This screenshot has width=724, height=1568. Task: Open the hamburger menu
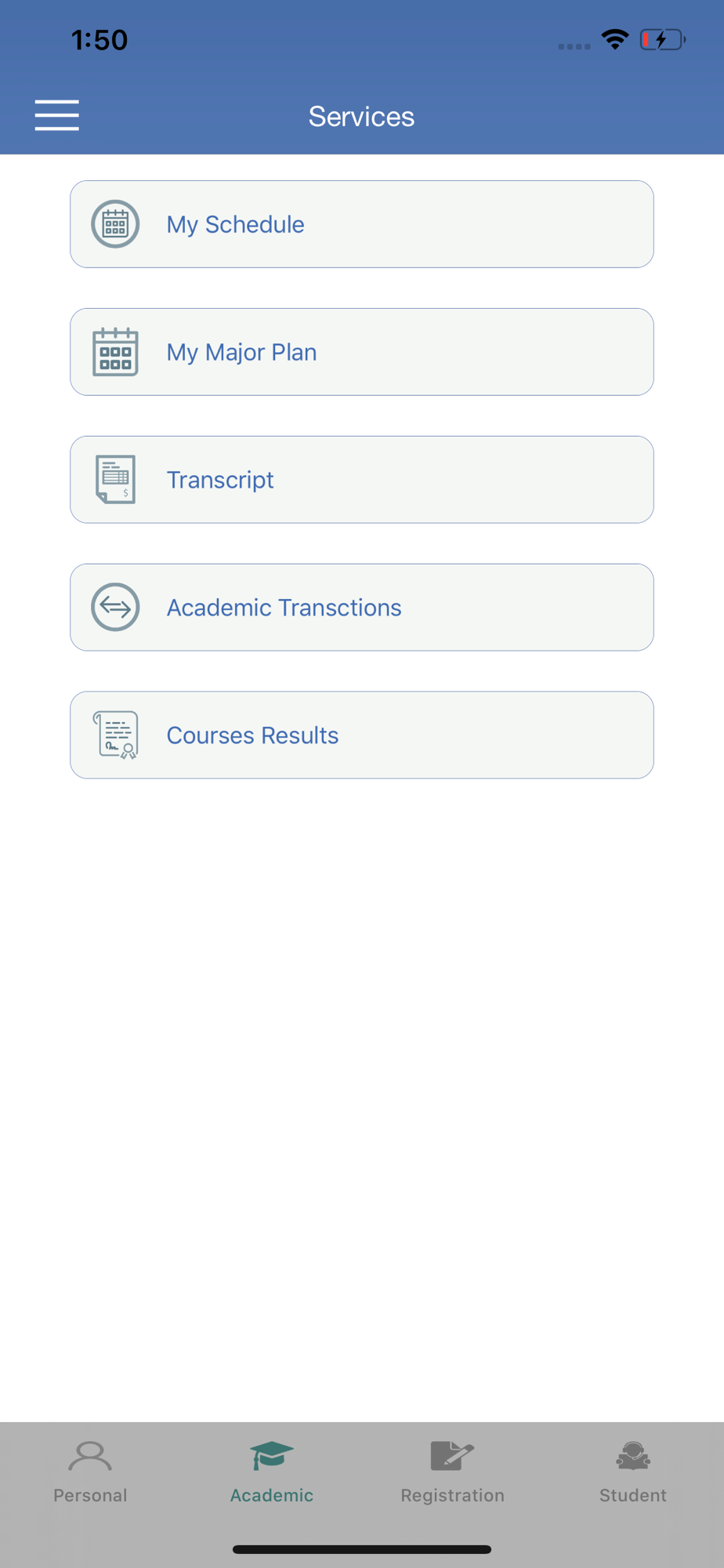56,115
